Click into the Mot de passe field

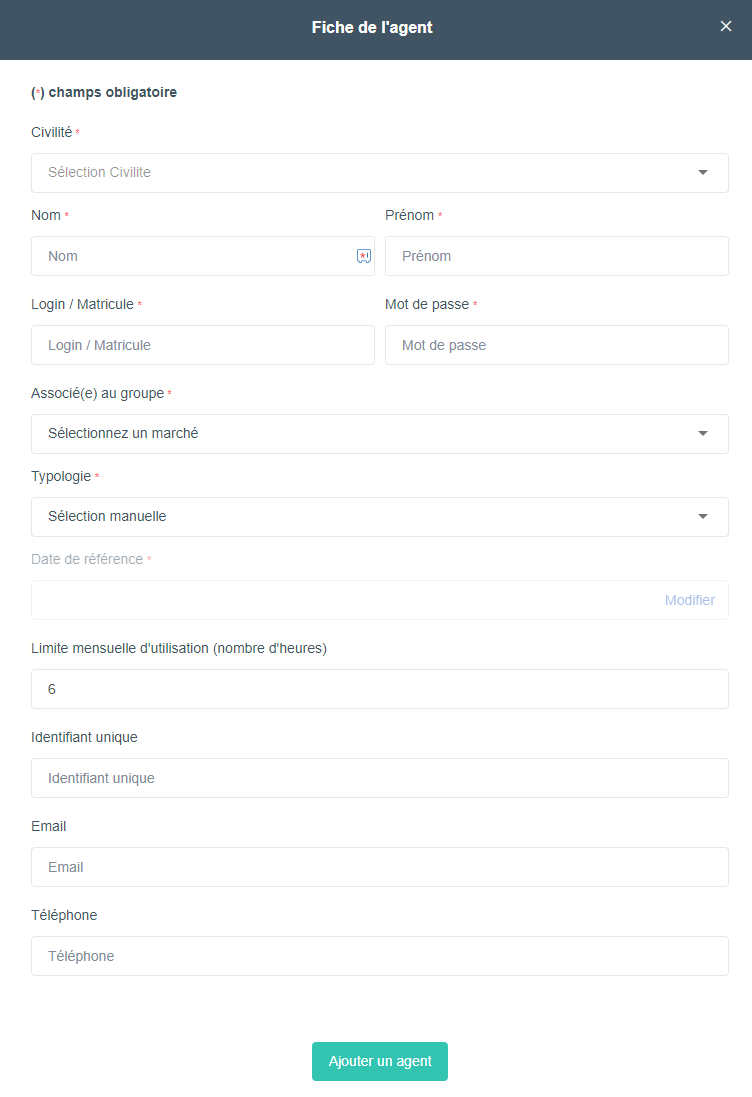[557, 345]
